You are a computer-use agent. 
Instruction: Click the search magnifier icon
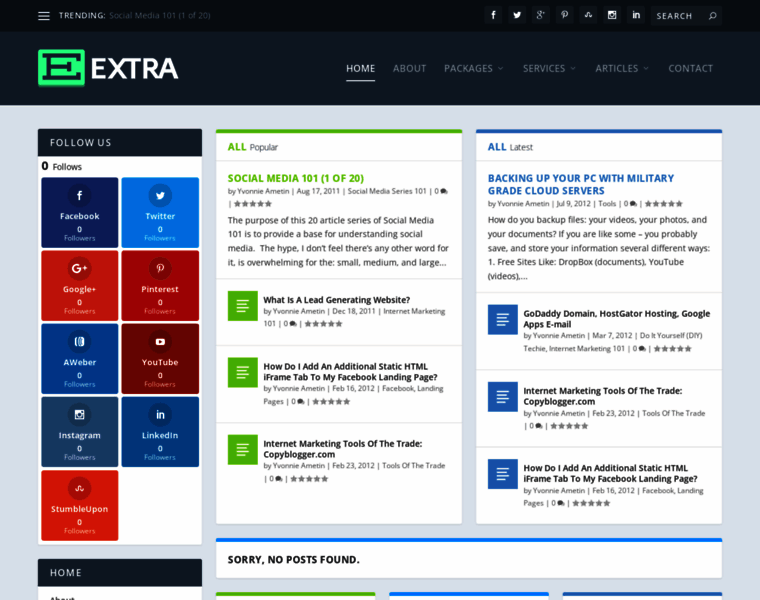click(712, 16)
